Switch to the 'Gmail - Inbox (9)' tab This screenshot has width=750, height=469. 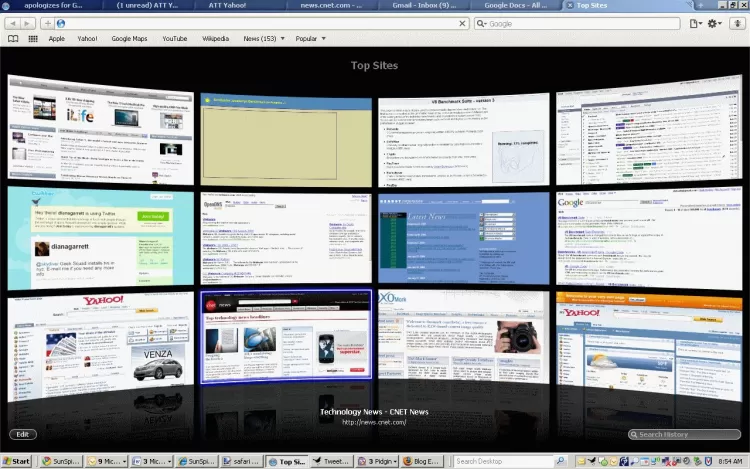pos(424,5)
